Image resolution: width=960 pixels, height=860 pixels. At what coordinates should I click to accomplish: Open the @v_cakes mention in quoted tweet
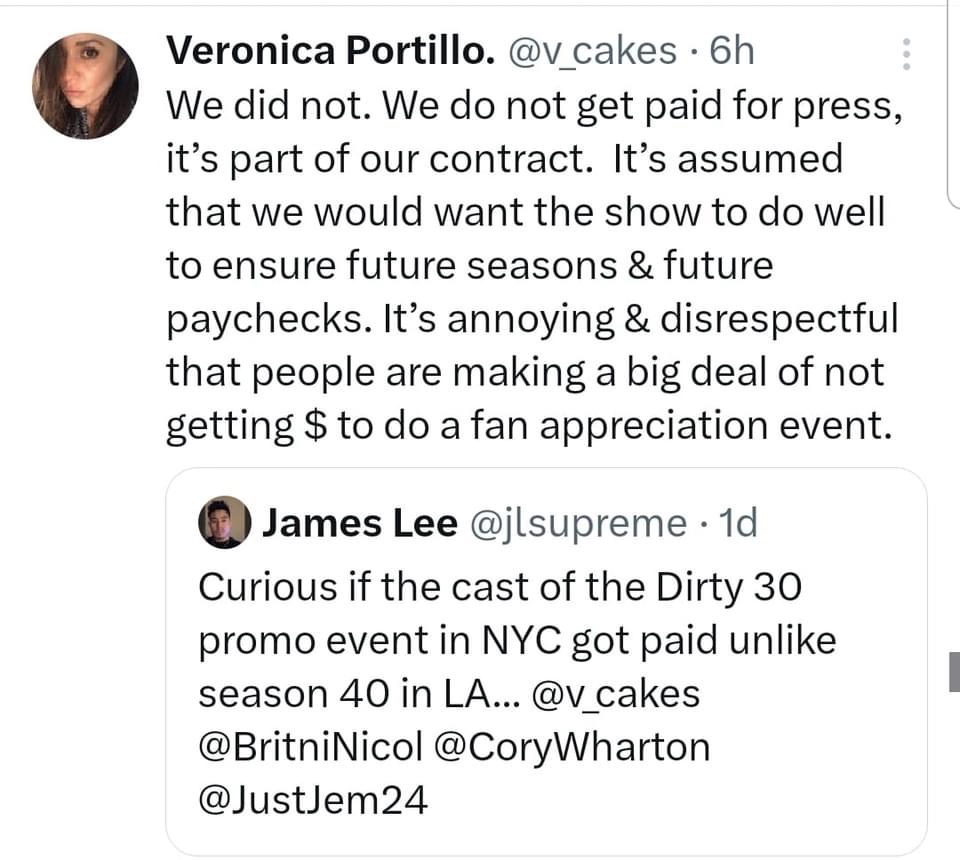tap(616, 694)
